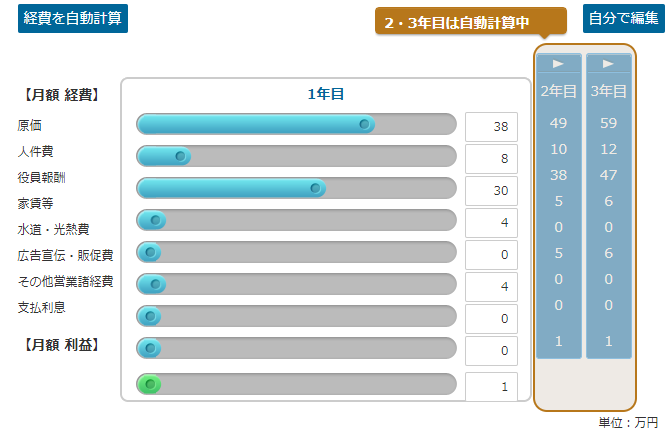Click the 月額利益 value field showing 1
Image resolution: width=671 pixels, height=431 pixels.
tap(491, 386)
